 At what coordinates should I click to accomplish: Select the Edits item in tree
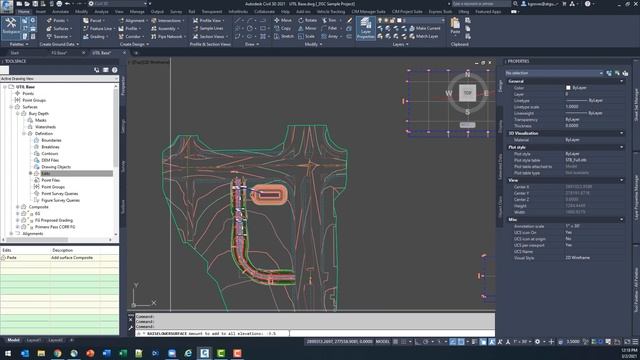[45, 173]
